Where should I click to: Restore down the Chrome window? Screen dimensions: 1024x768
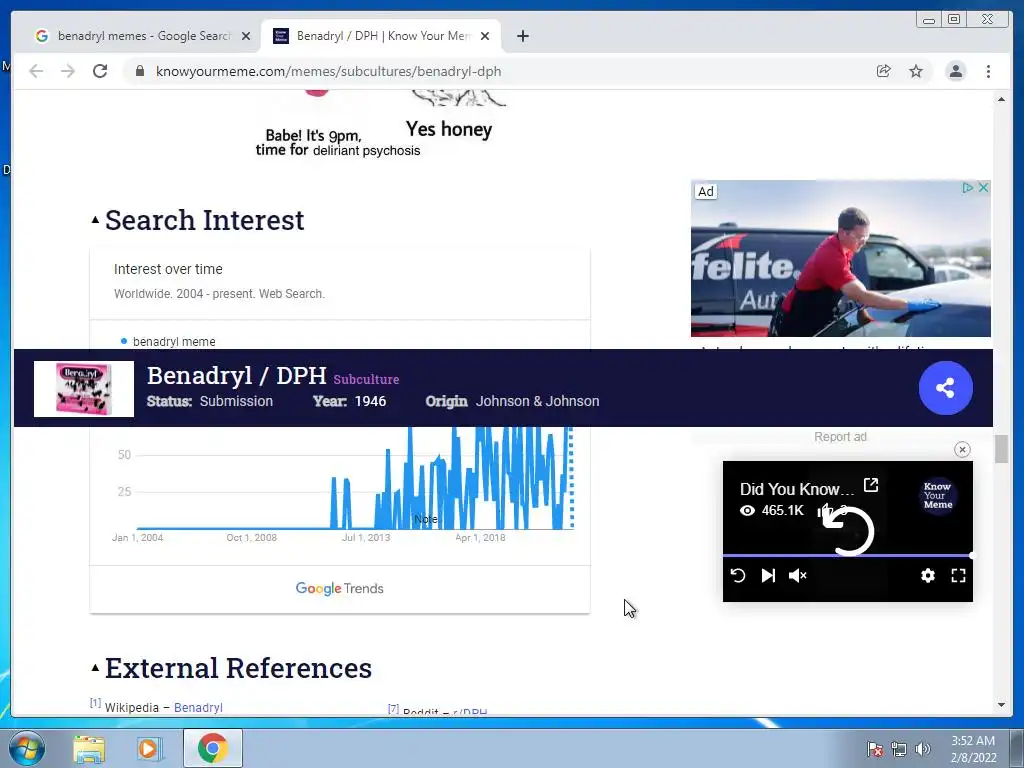click(x=953, y=20)
